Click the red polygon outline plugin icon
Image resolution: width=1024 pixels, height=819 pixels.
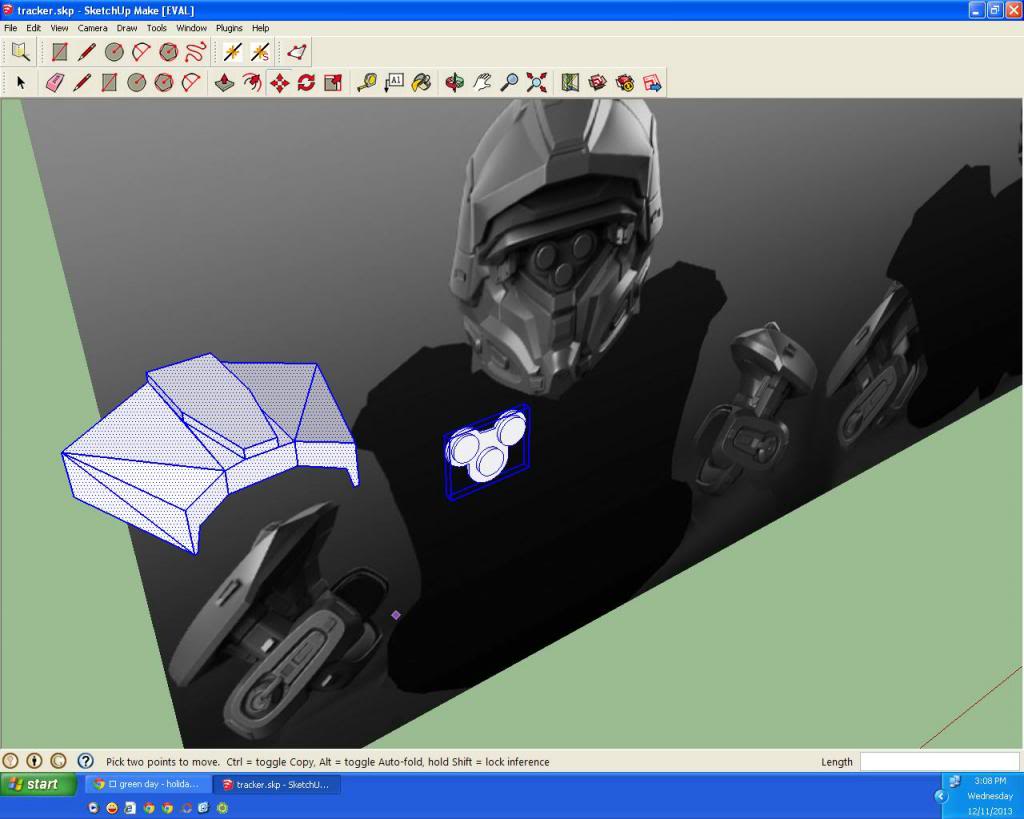tap(297, 52)
